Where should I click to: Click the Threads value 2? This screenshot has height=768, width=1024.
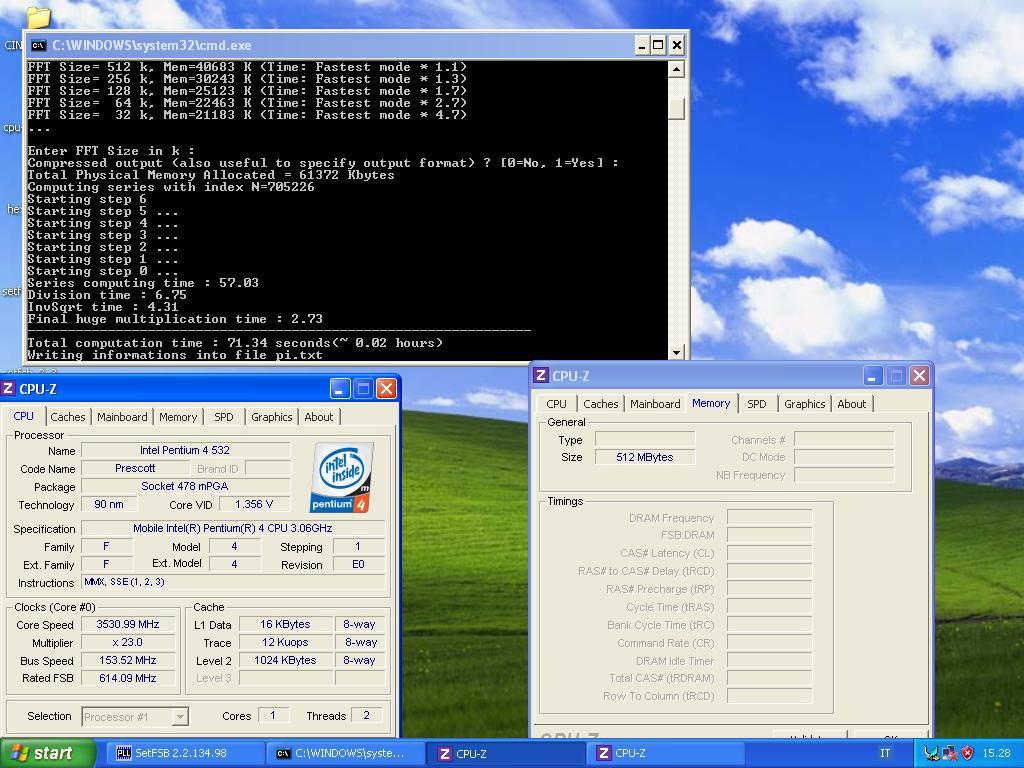click(x=366, y=716)
